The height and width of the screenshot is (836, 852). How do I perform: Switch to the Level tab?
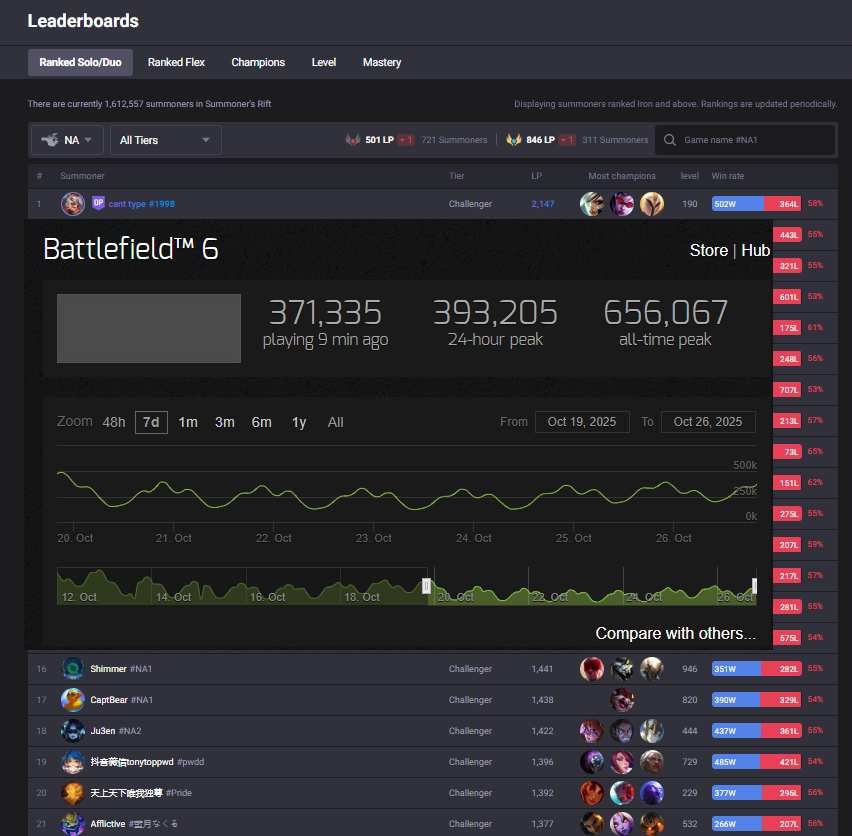pyautogui.click(x=324, y=62)
